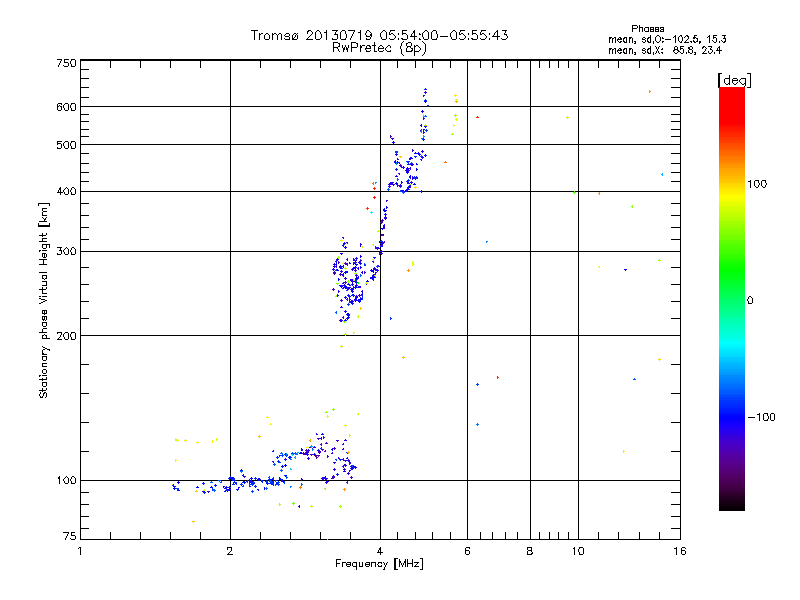Click the "Stationary phase Virtual Height [km]" axis label

43,300
